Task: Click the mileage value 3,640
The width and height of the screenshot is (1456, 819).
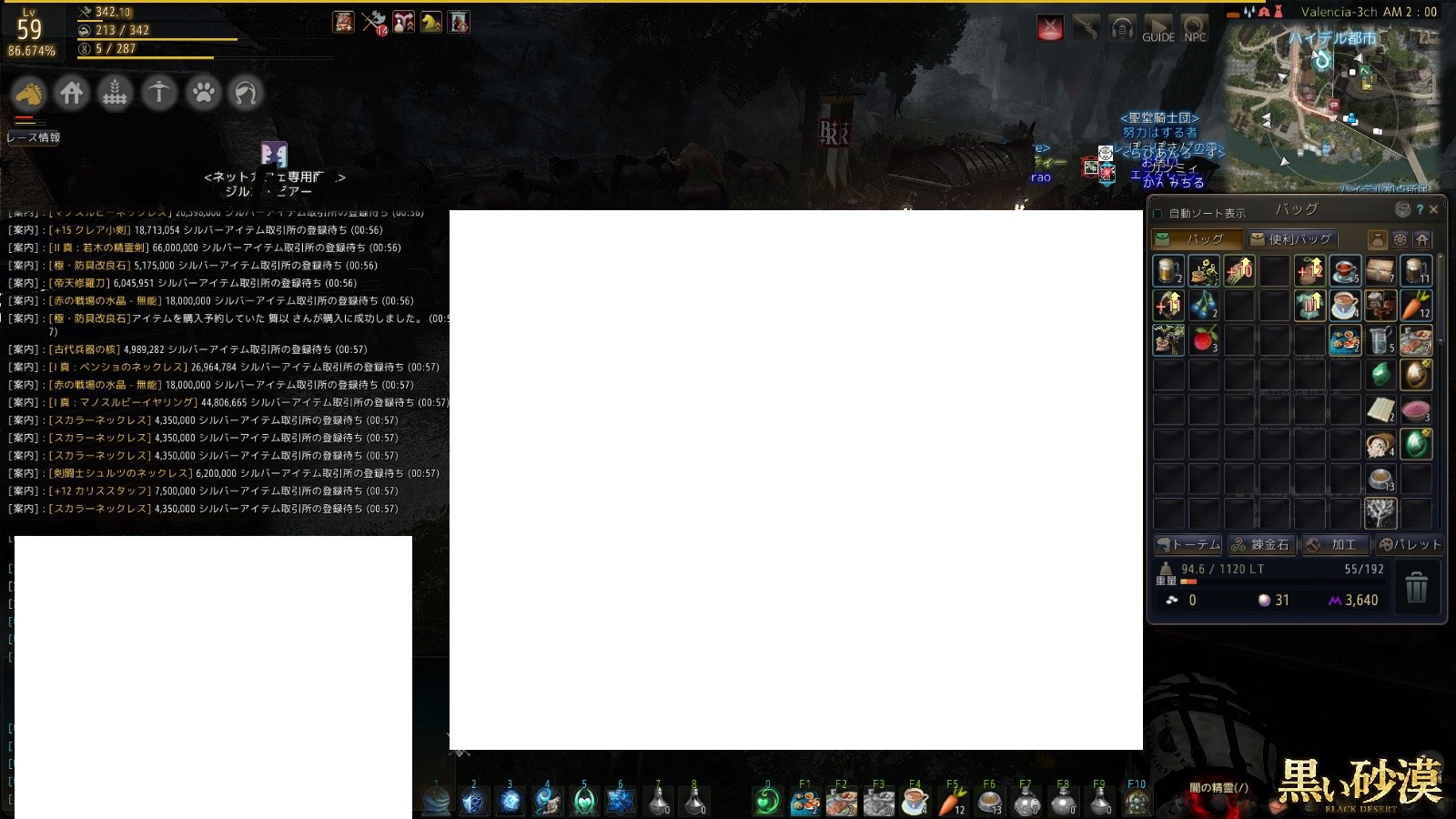Action: click(1361, 600)
